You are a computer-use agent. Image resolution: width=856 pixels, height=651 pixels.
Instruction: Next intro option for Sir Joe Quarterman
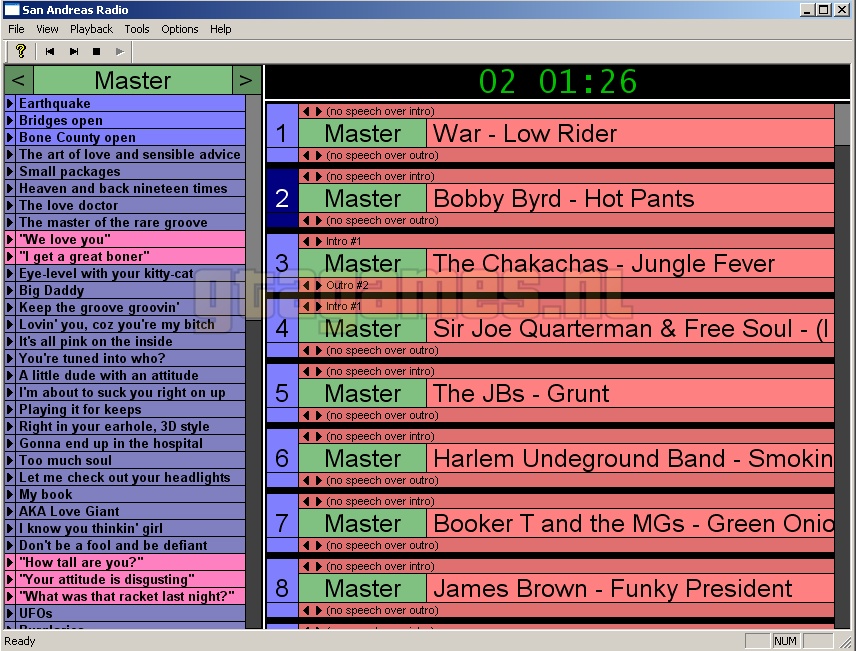point(319,306)
